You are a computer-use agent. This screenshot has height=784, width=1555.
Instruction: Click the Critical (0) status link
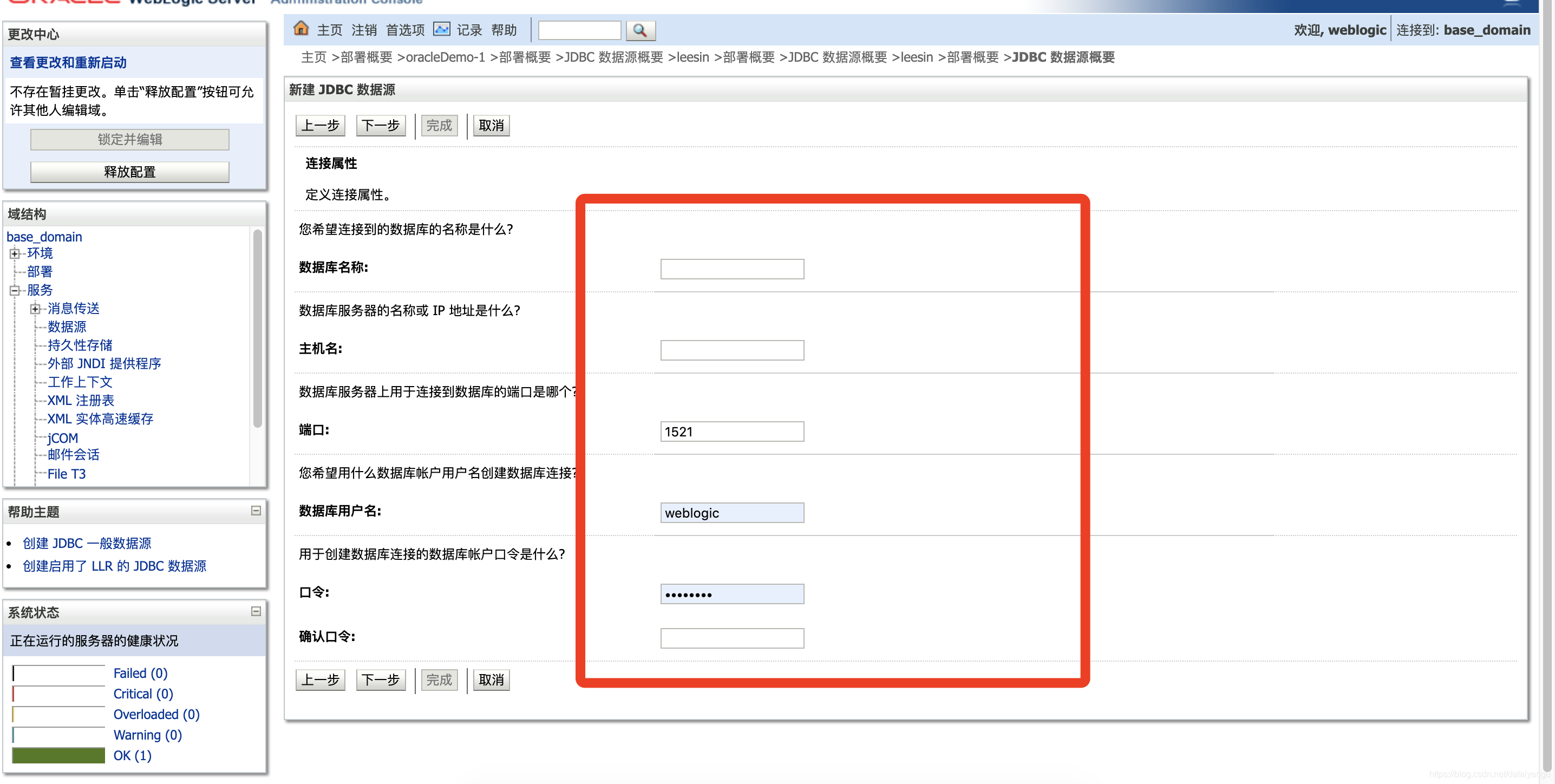coord(143,694)
